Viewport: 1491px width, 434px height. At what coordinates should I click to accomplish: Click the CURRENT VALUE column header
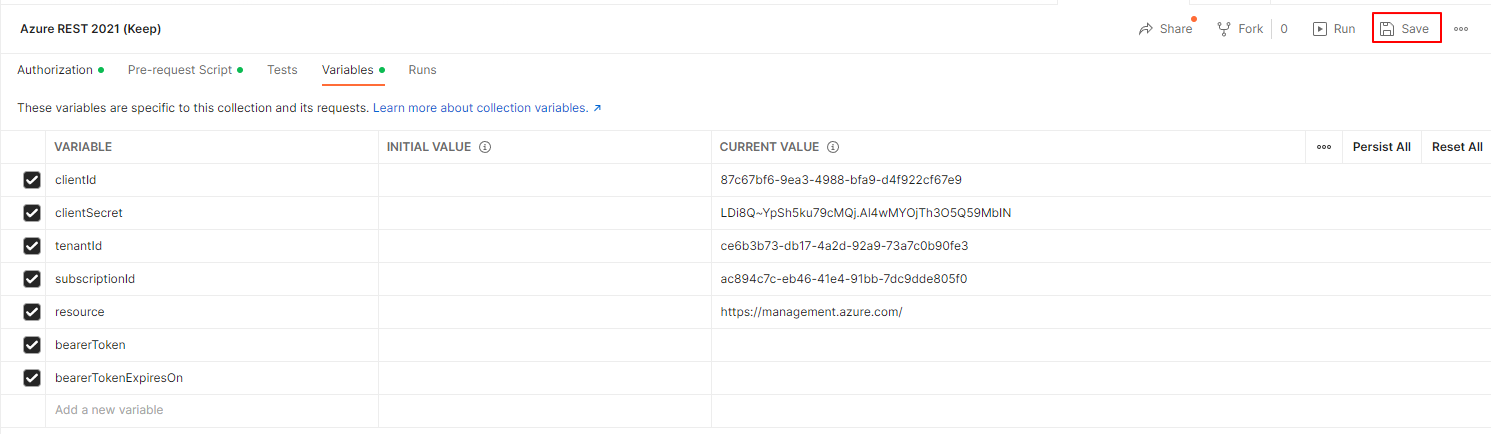pyautogui.click(x=770, y=147)
